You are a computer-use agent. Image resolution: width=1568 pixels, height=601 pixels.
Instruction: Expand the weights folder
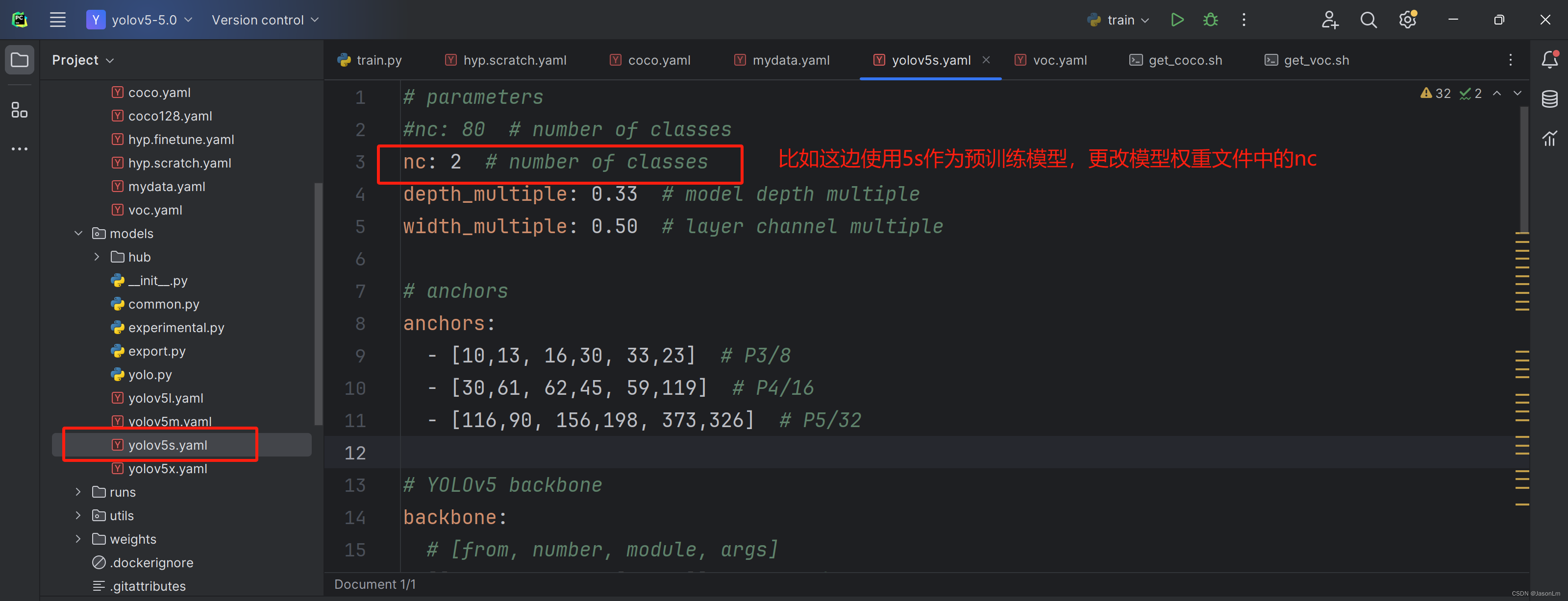click(x=78, y=539)
